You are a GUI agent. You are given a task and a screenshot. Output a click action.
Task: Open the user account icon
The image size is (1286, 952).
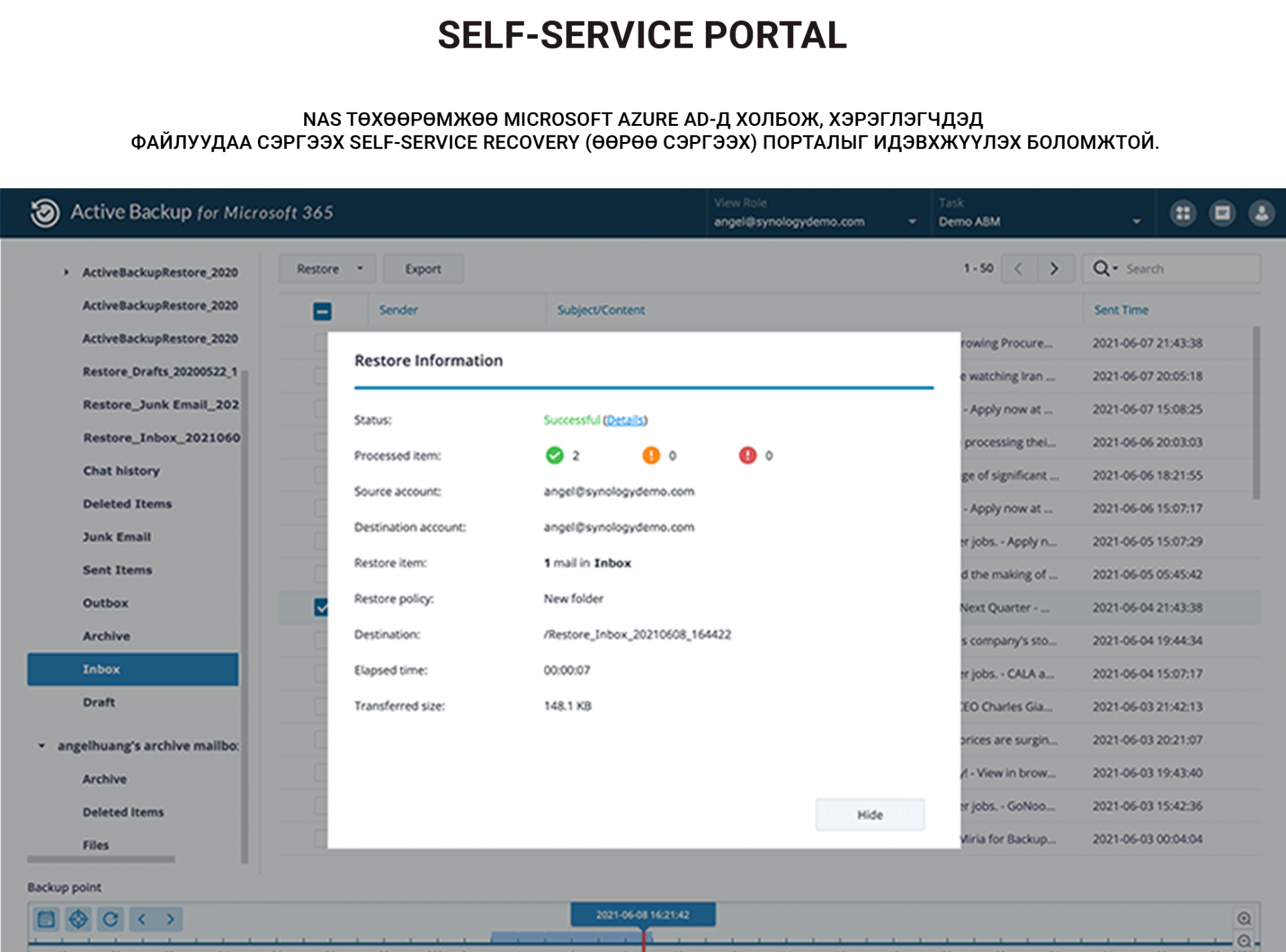click(x=1261, y=214)
